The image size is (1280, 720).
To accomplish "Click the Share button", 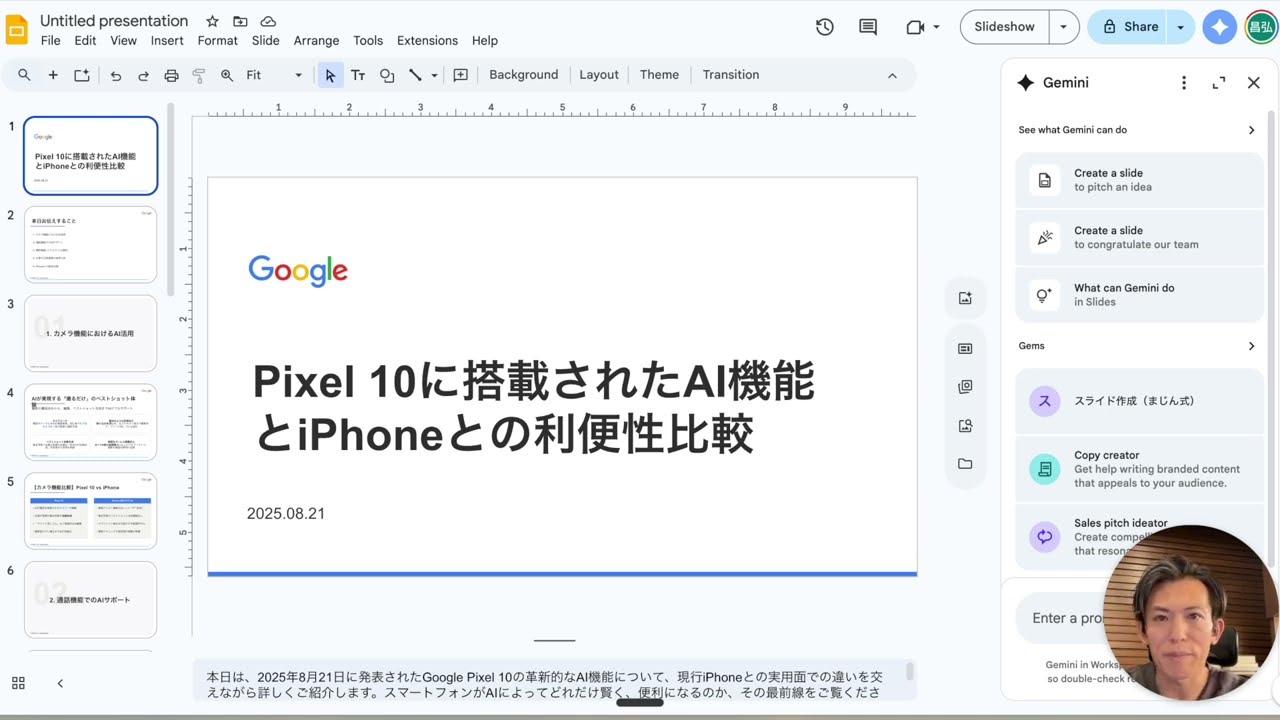I will click(1129, 27).
